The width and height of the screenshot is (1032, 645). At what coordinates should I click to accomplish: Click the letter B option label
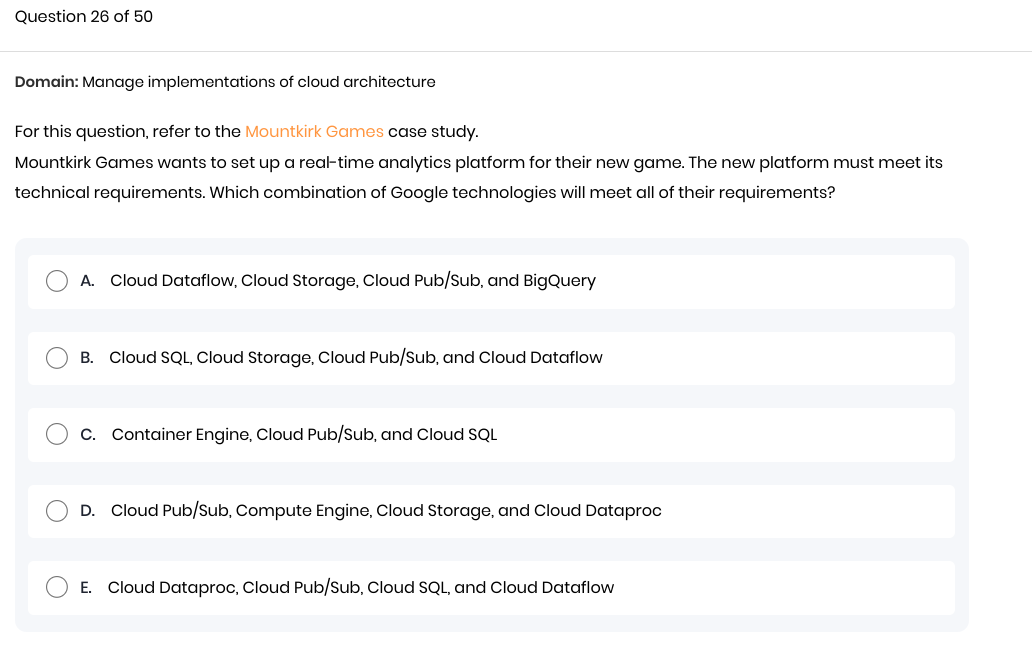click(87, 358)
